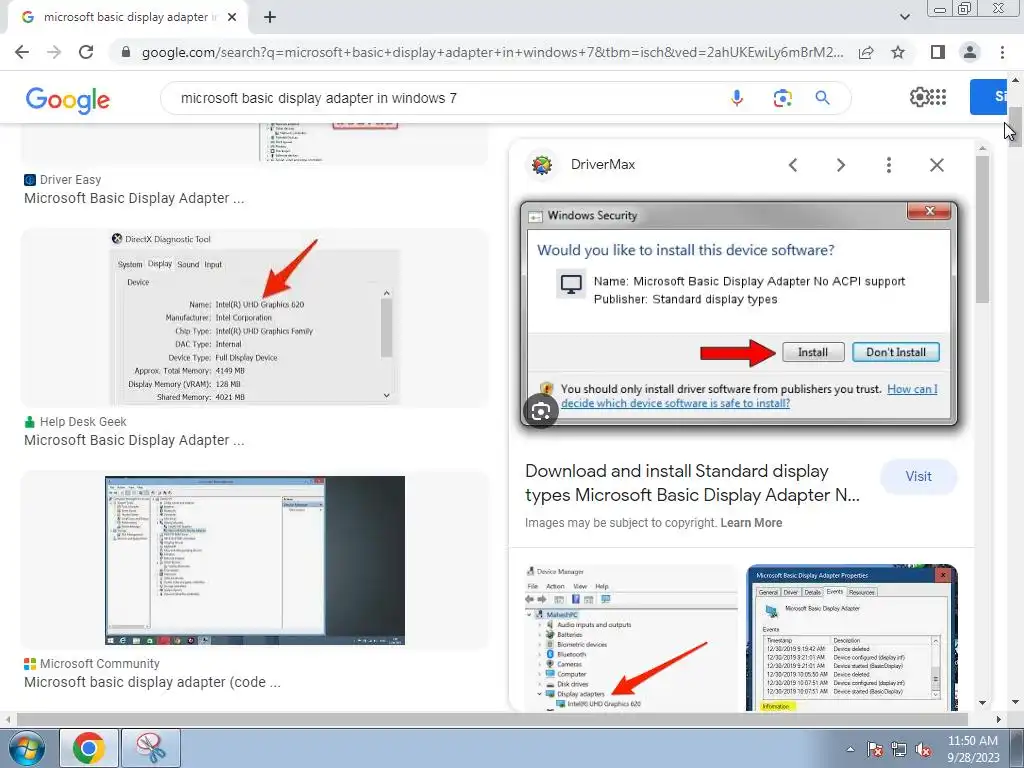Search by image with Google Lens
This screenshot has height=768, width=1024.
tap(782, 98)
